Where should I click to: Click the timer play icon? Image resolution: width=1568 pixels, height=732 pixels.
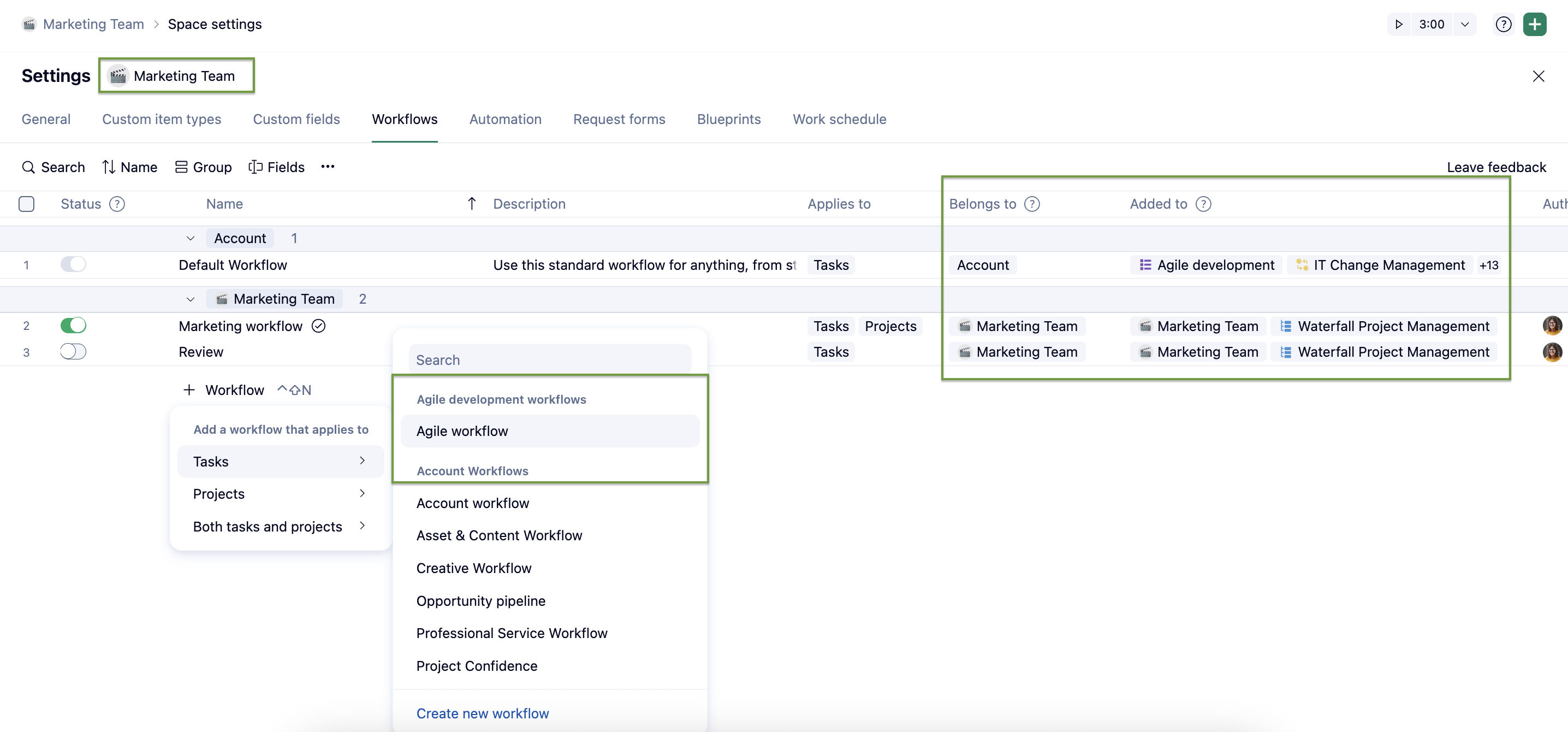pyautogui.click(x=1399, y=25)
